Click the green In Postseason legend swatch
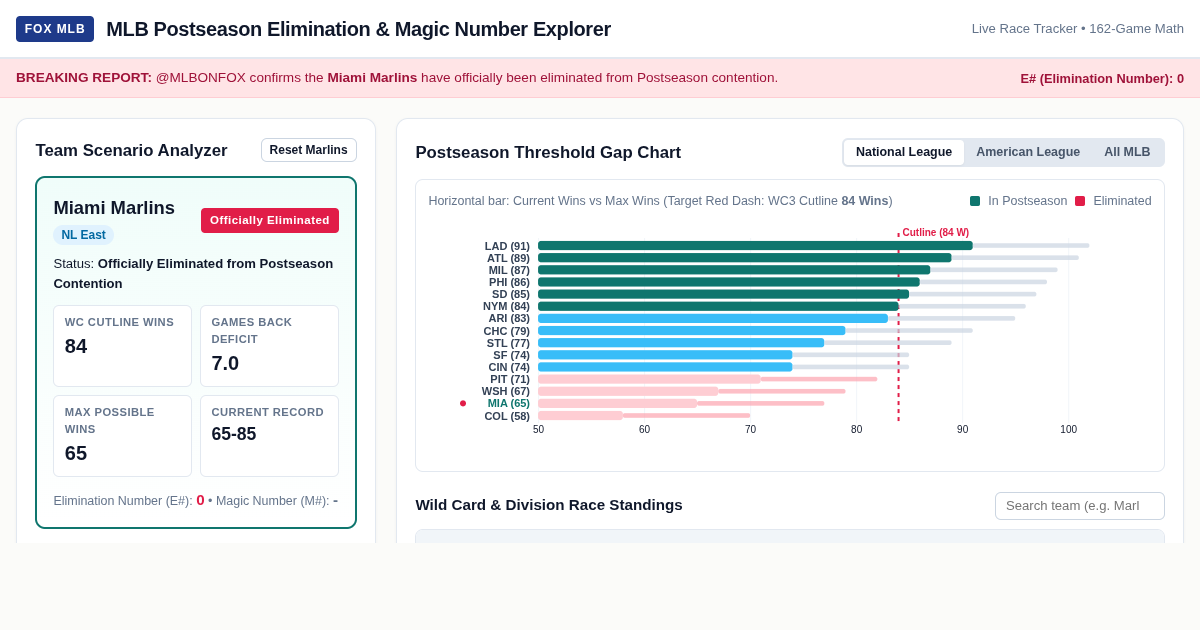1200x630 pixels. [x=975, y=201]
